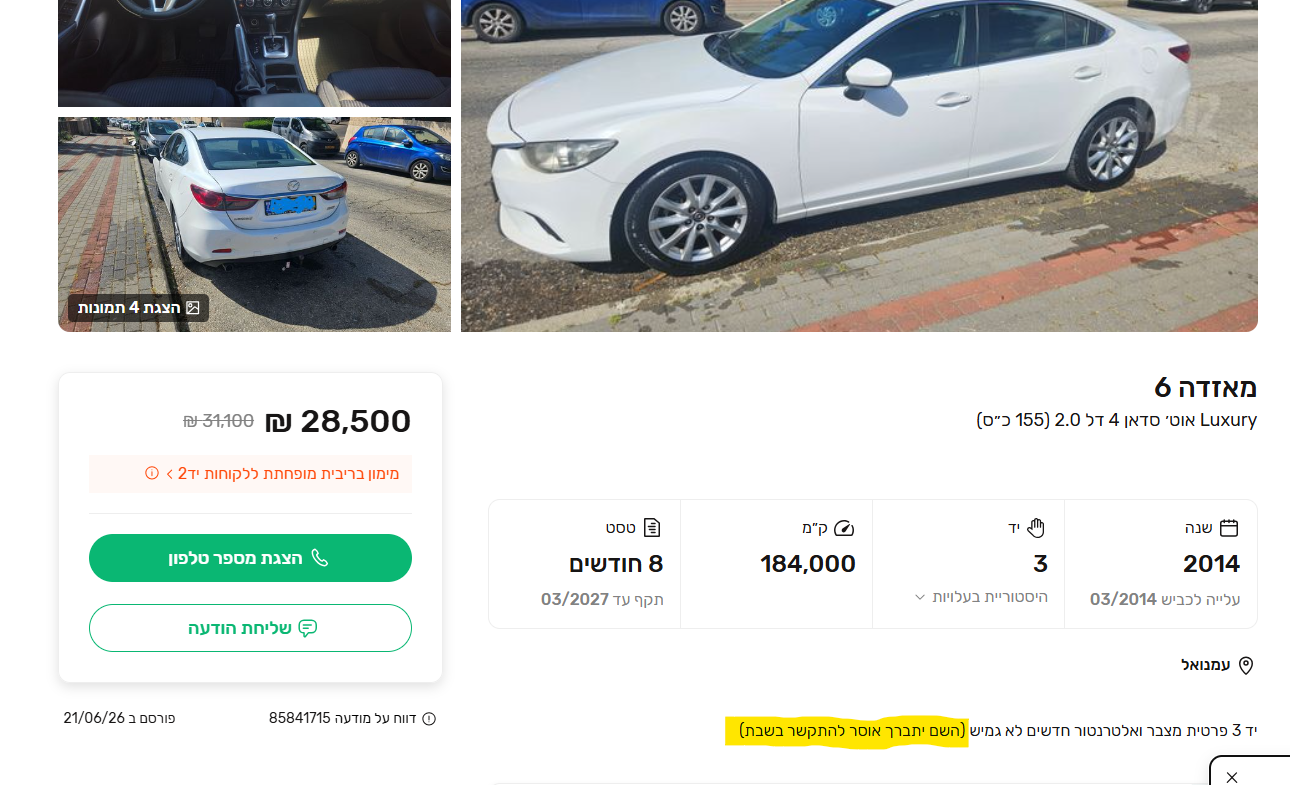Click the location pin icon beside עמנואל
The width and height of the screenshot is (1290, 785).
[x=1246, y=665]
